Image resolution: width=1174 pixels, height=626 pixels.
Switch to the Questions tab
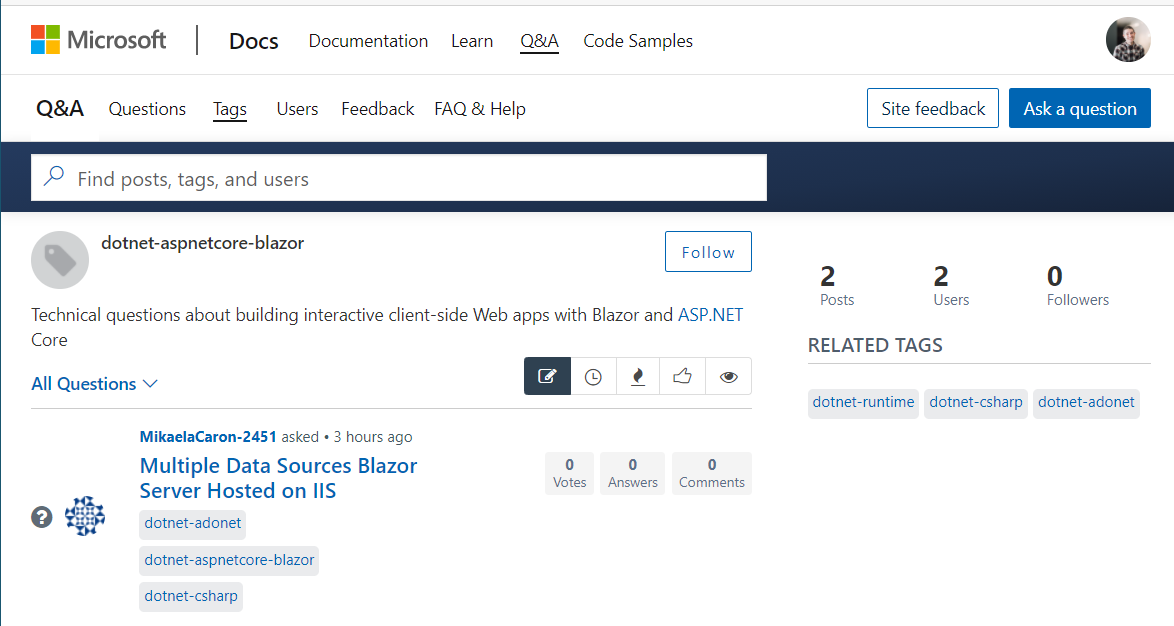(x=147, y=109)
